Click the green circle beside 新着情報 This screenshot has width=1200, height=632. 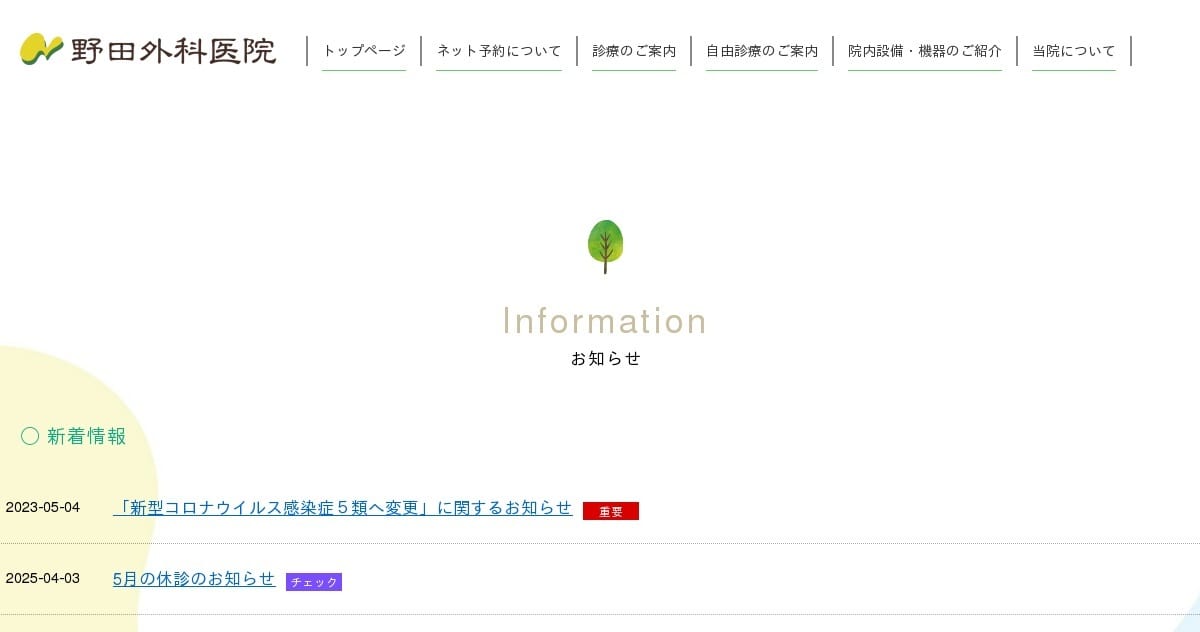coord(30,436)
